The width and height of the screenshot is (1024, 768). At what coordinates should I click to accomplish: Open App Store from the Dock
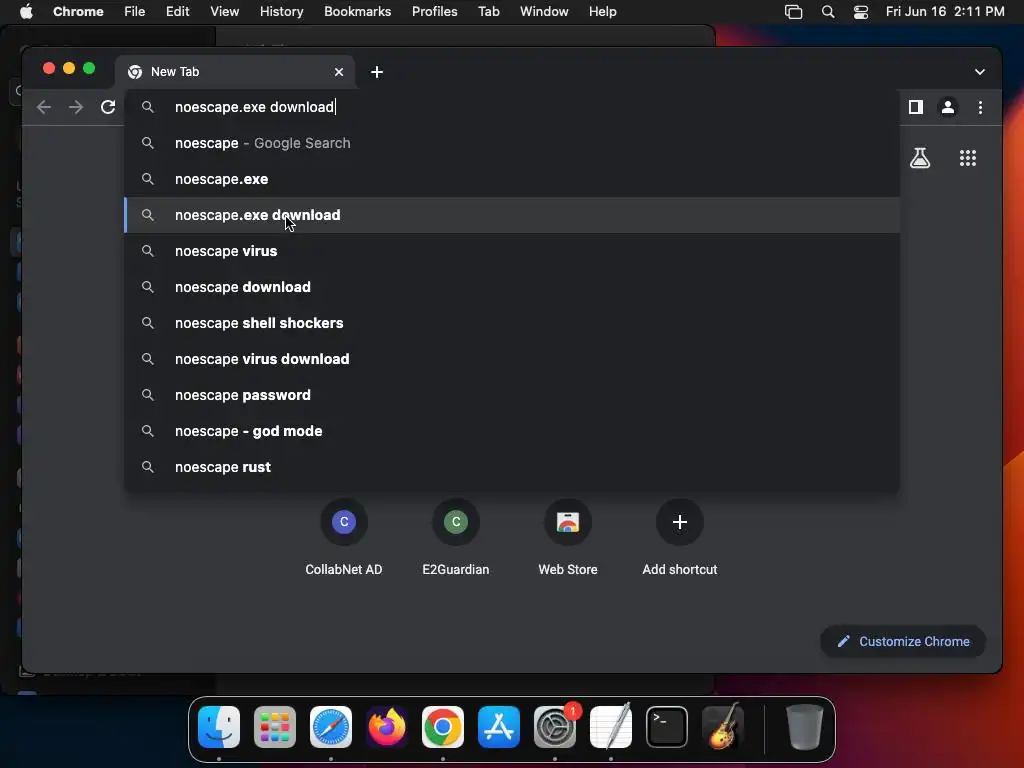click(499, 727)
